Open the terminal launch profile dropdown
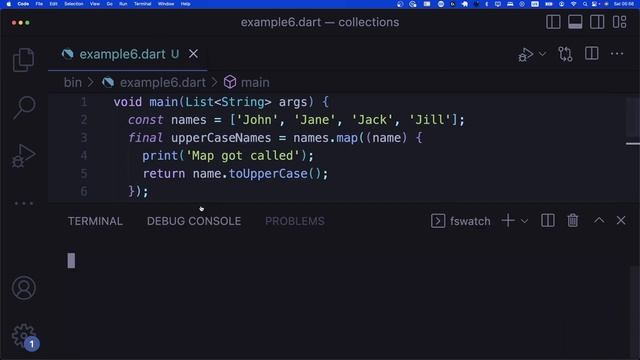 tap(524, 221)
